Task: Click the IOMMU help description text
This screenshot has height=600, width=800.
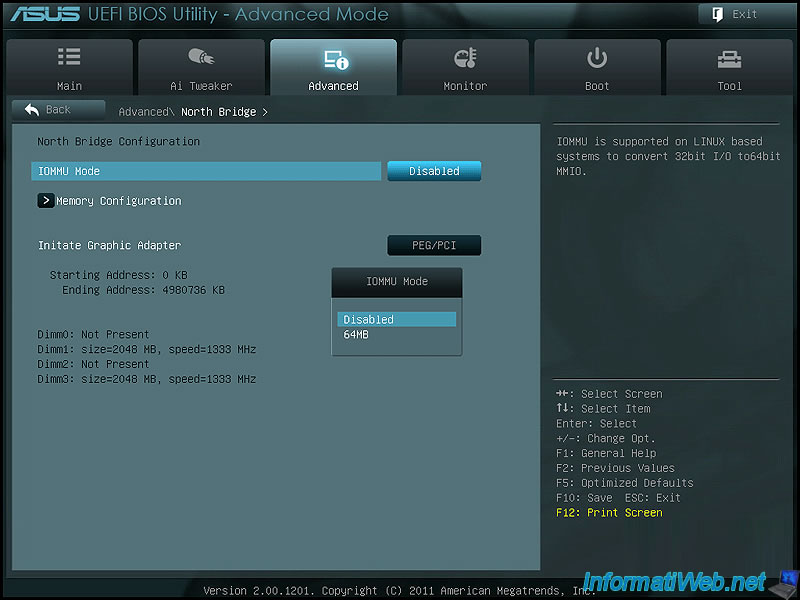Action: point(668,156)
